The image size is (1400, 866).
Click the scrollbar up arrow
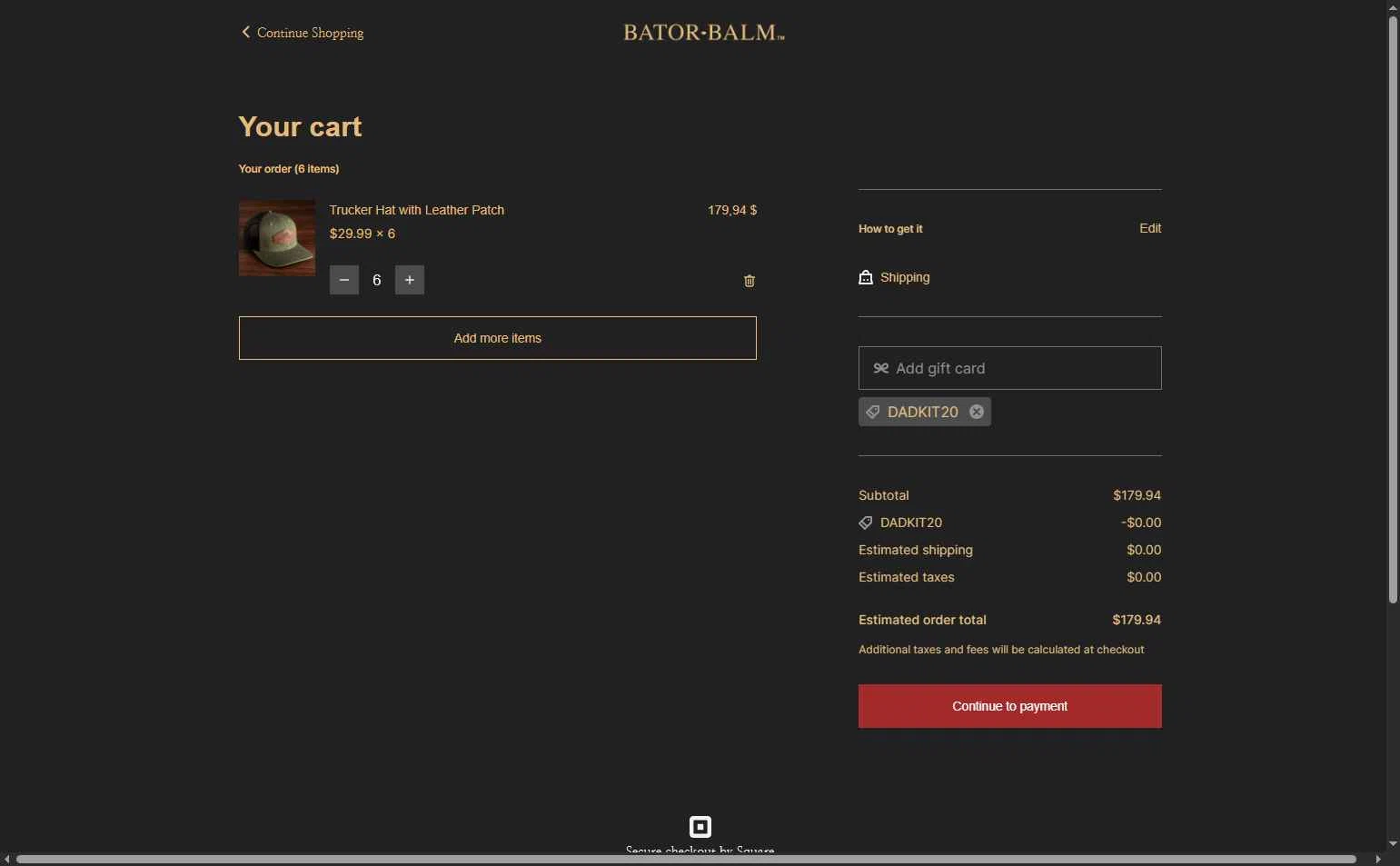point(1393,7)
